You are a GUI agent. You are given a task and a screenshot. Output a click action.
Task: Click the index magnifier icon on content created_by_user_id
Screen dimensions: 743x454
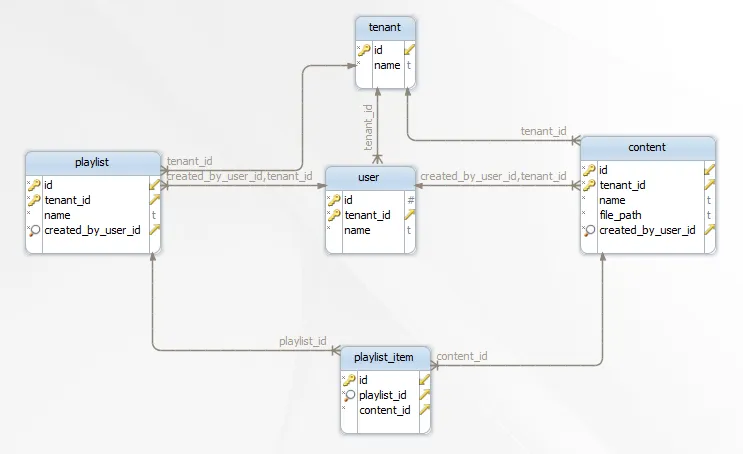tap(589, 230)
